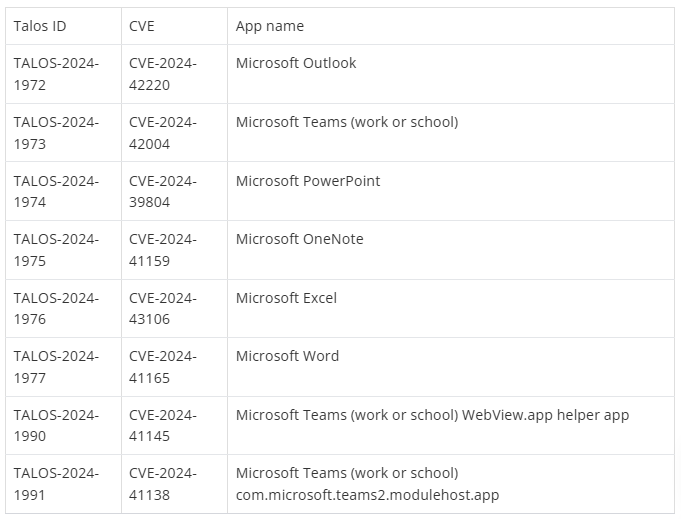Click Microsoft PowerPoint text
The width and height of the screenshot is (681, 519).
coord(308,181)
